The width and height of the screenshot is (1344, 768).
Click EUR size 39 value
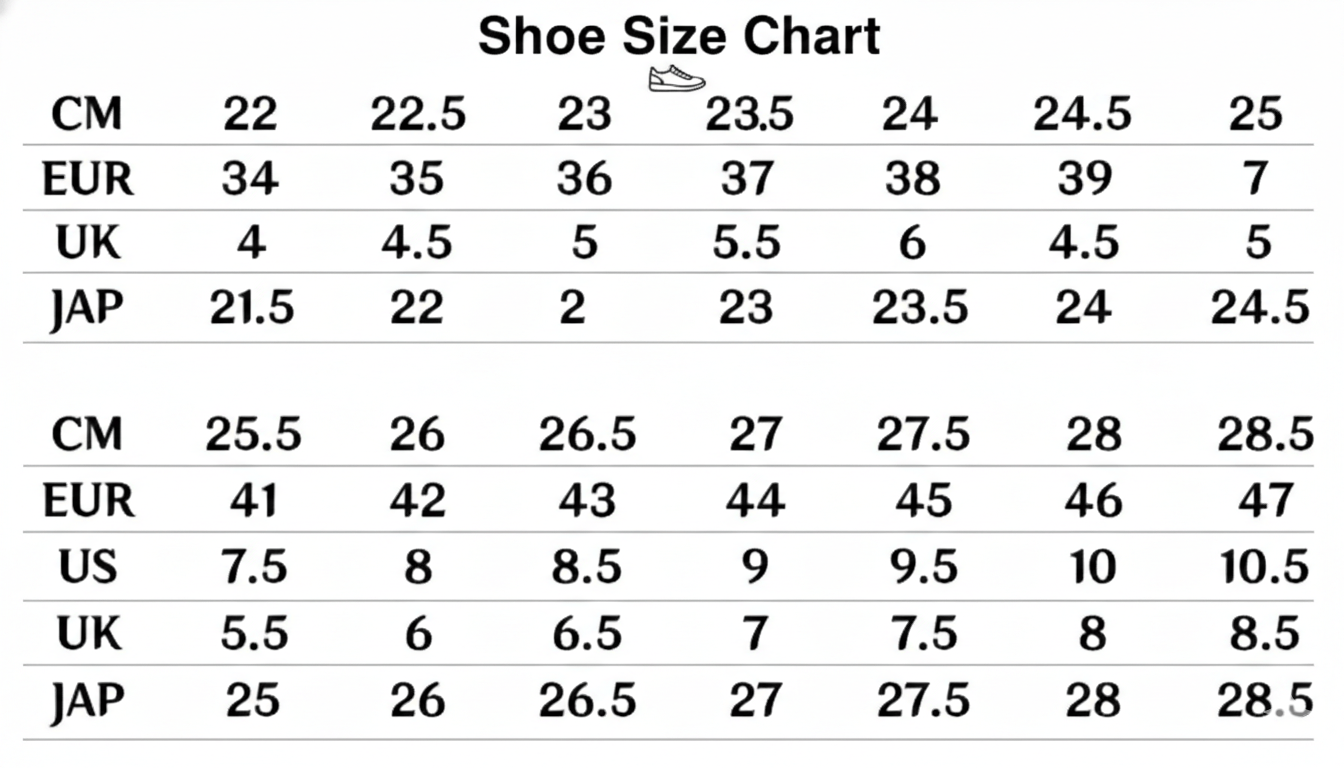tap(1084, 178)
